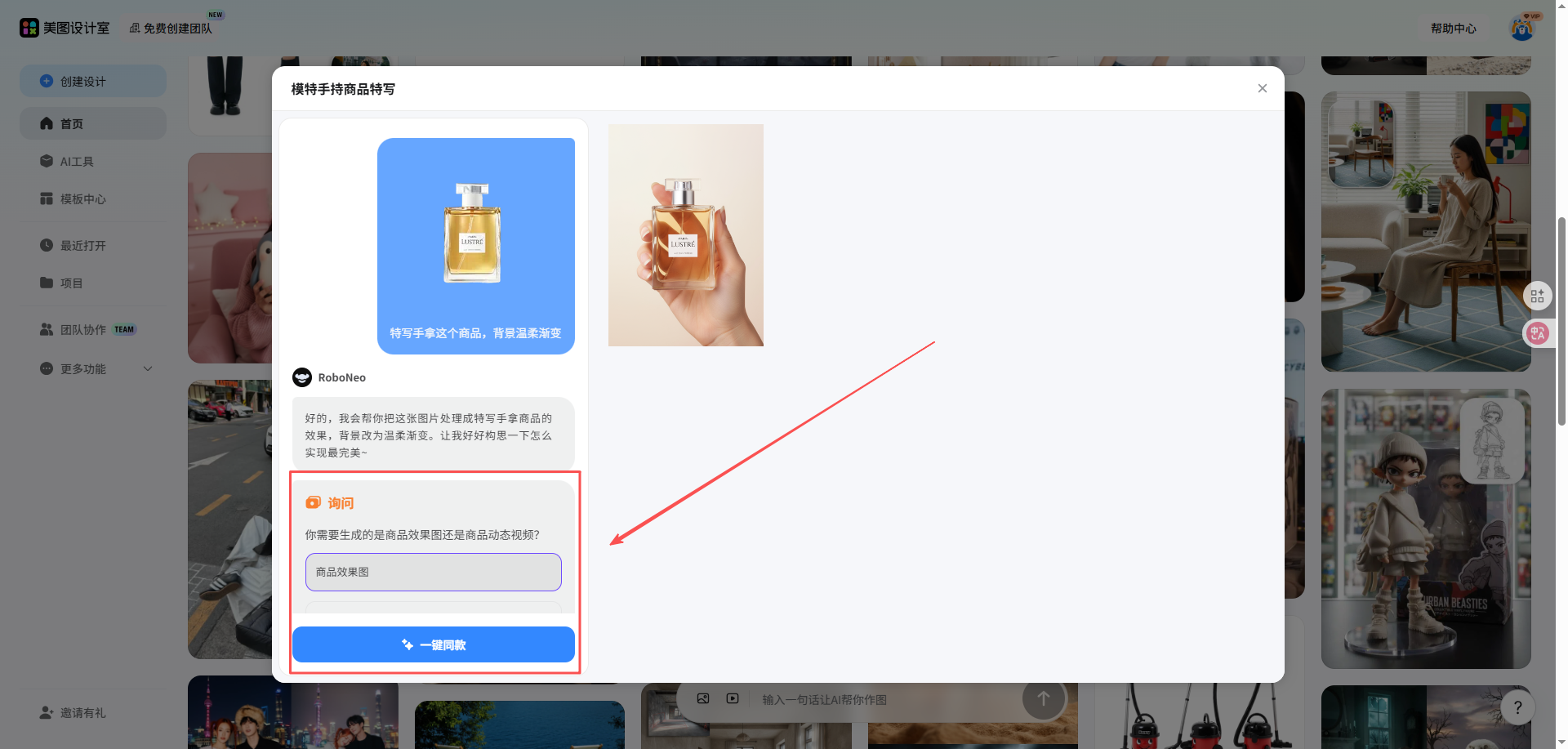
Task: Go to 首页 in sidebar
Action: (x=93, y=123)
